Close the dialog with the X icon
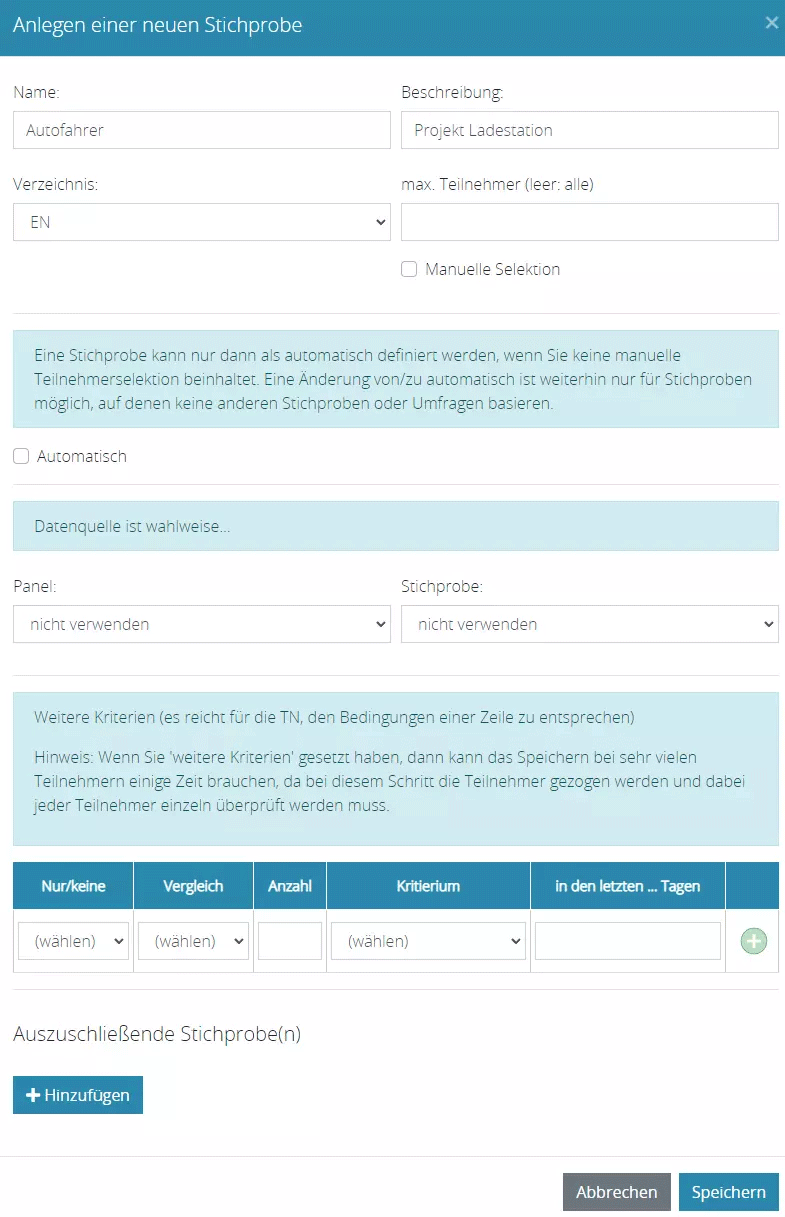785x1217 pixels. (x=771, y=23)
